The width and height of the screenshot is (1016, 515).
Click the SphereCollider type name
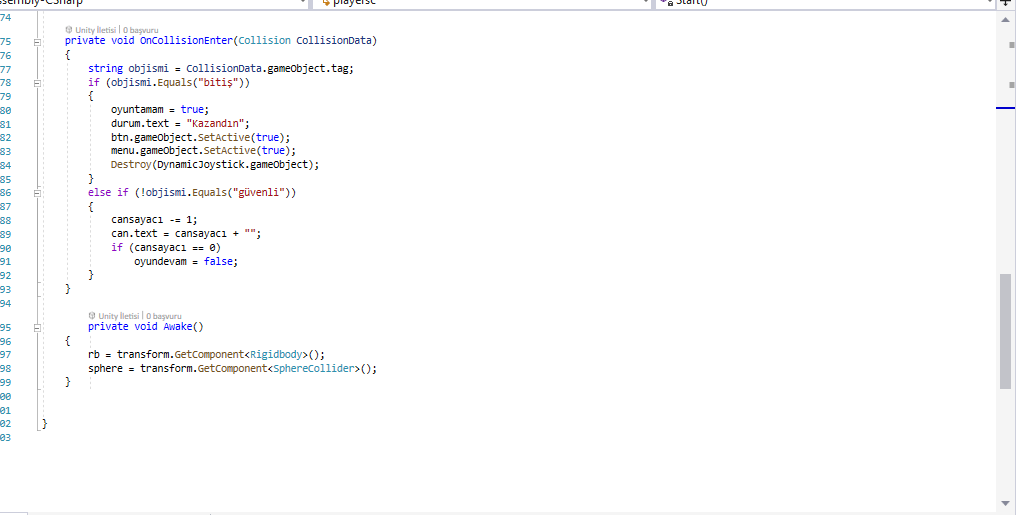pos(314,369)
